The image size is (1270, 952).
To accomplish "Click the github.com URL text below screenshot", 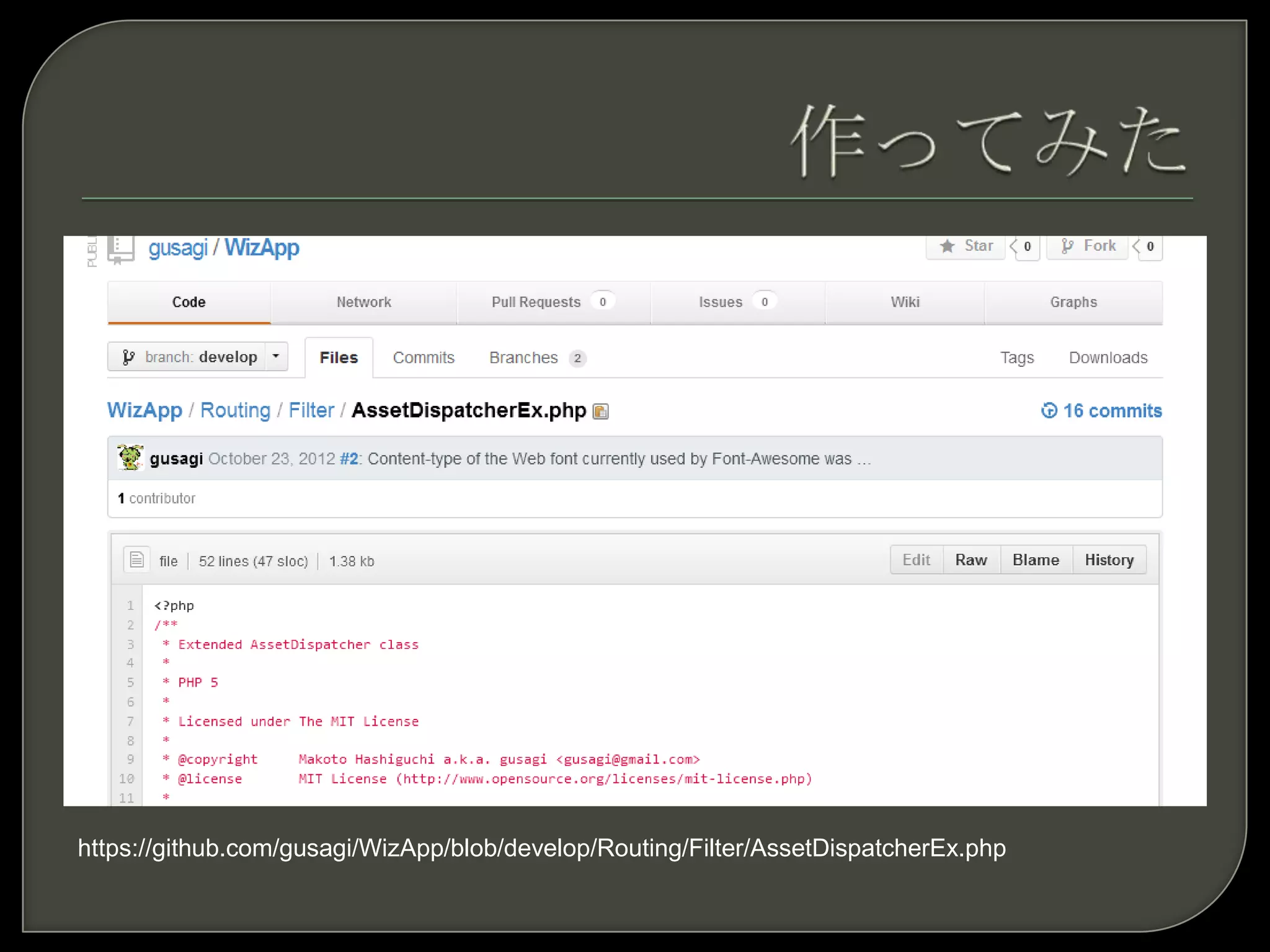I will [541, 848].
